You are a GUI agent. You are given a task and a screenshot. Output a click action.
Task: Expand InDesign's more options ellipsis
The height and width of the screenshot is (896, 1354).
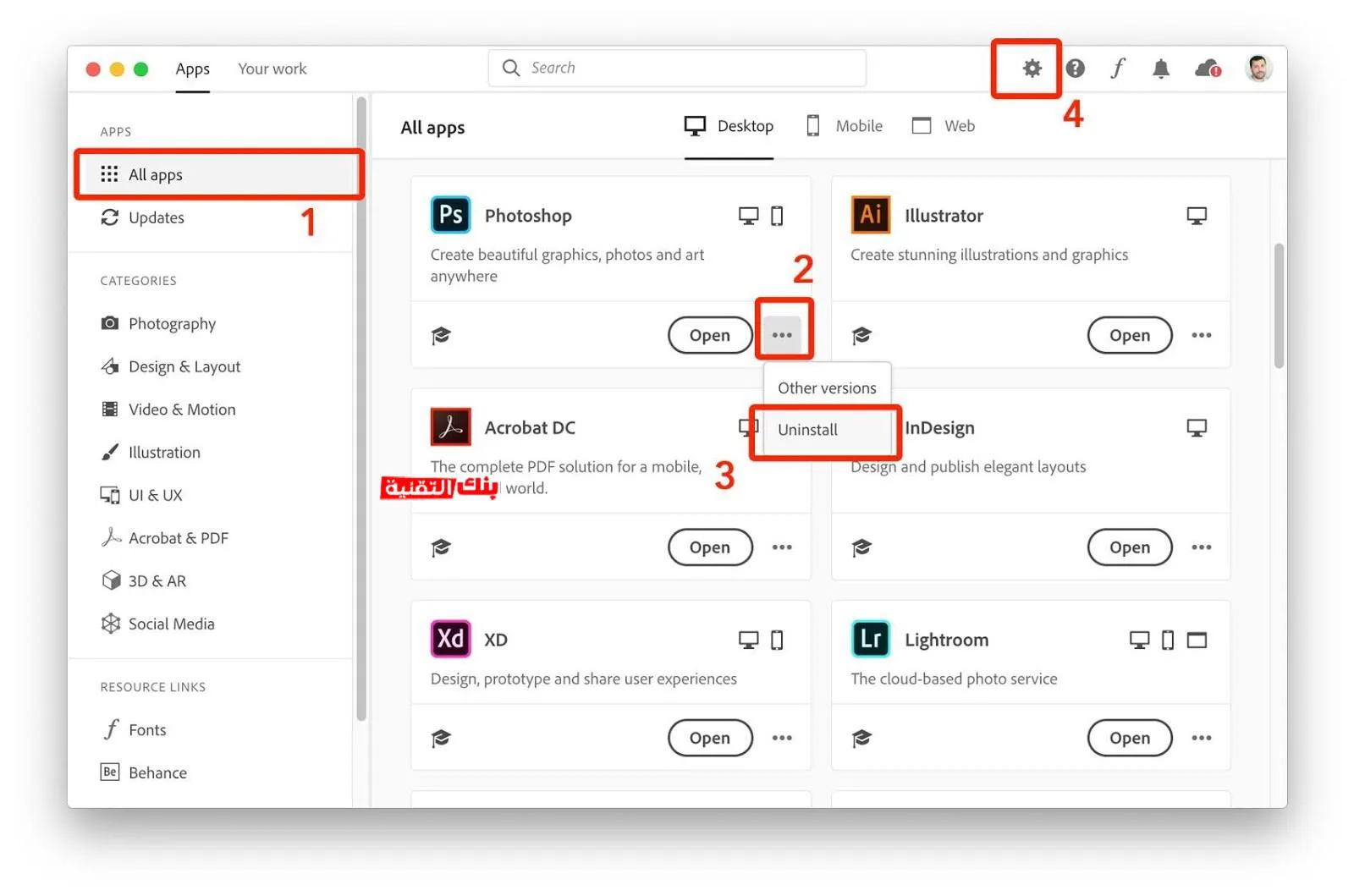point(1202,547)
